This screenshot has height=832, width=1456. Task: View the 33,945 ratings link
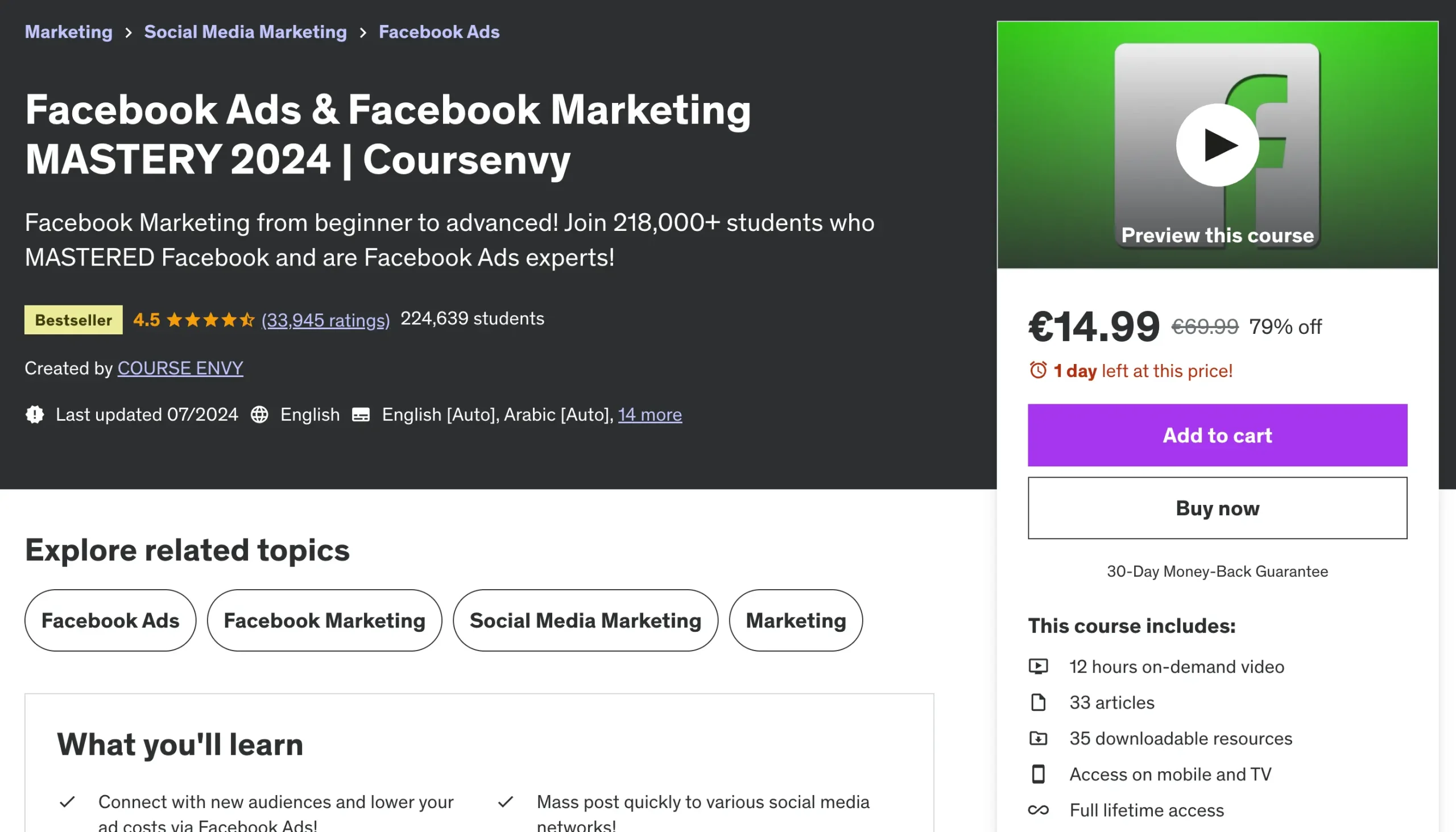click(x=326, y=320)
